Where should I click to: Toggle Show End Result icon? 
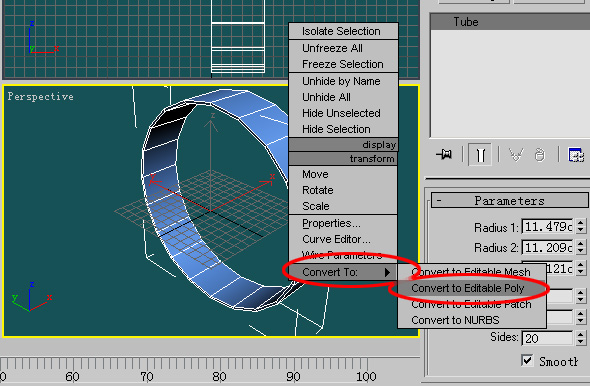click(480, 154)
